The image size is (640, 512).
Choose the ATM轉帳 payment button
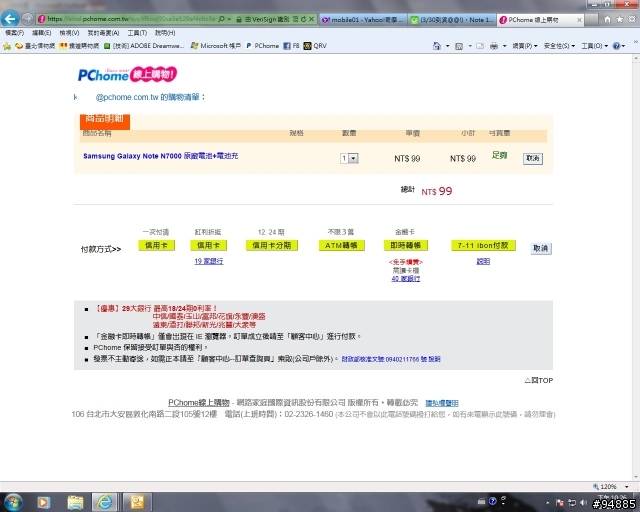(x=341, y=245)
